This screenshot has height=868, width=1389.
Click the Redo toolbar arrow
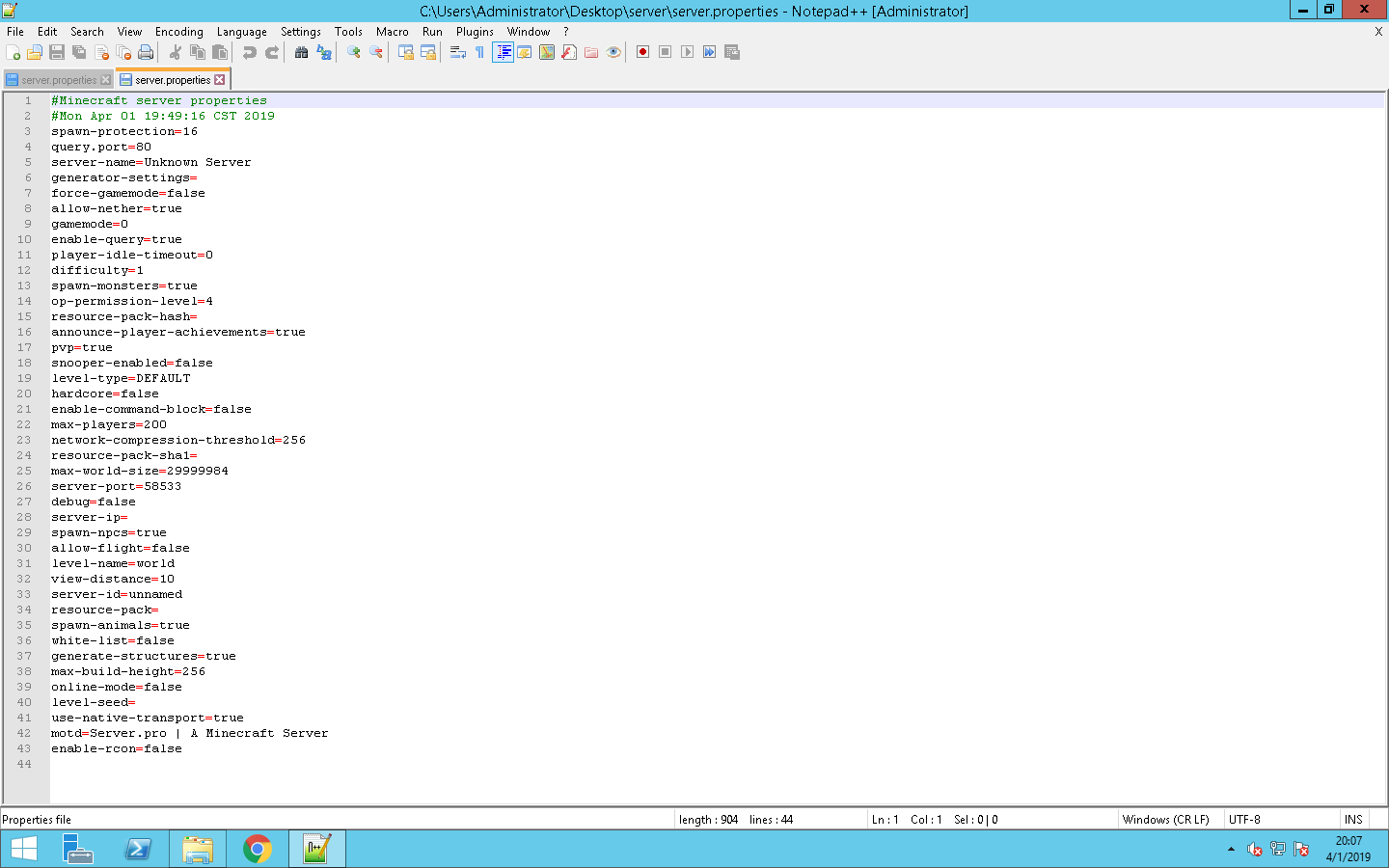click(272, 52)
